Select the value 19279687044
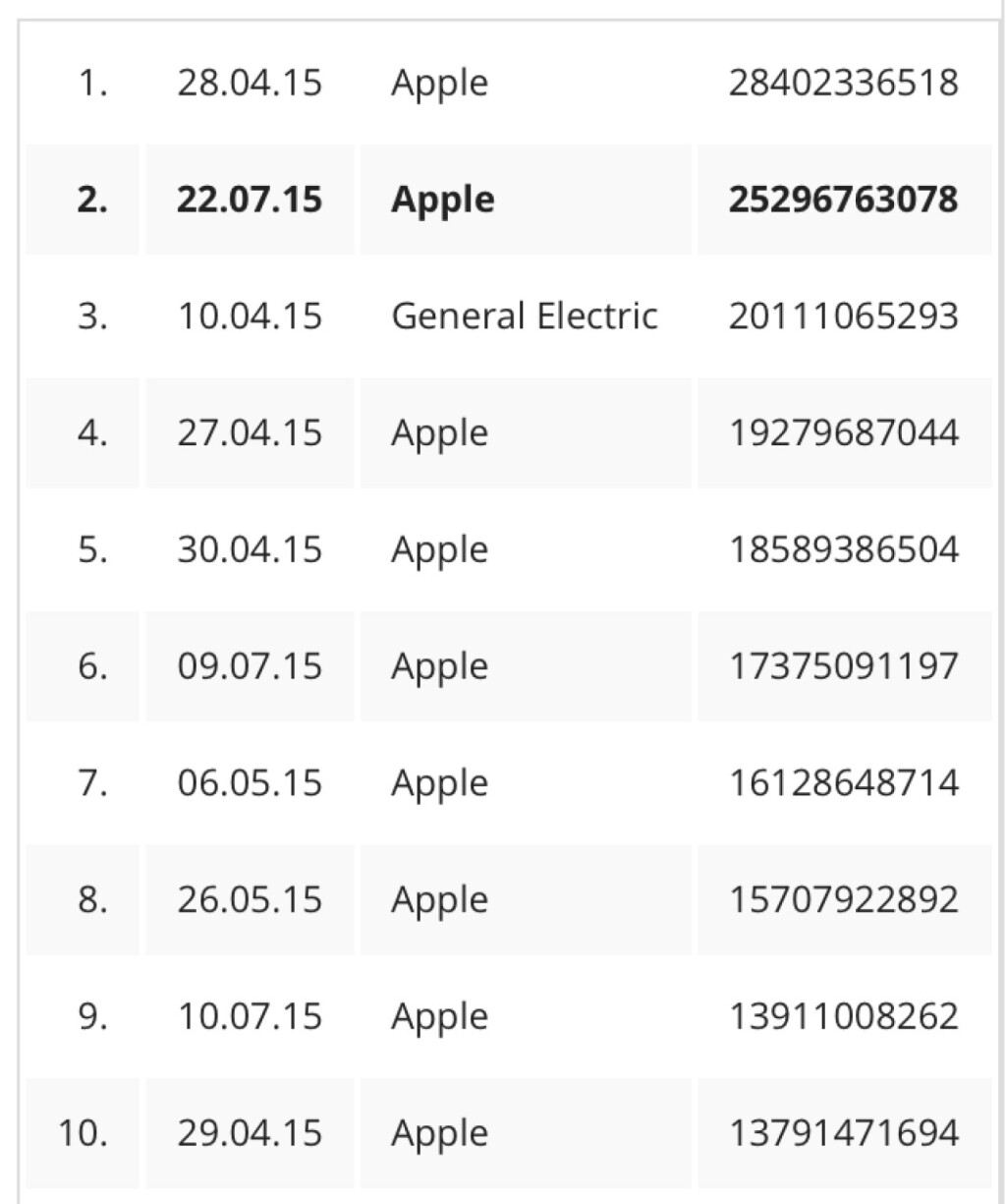The height and width of the screenshot is (1204, 1006). click(843, 433)
